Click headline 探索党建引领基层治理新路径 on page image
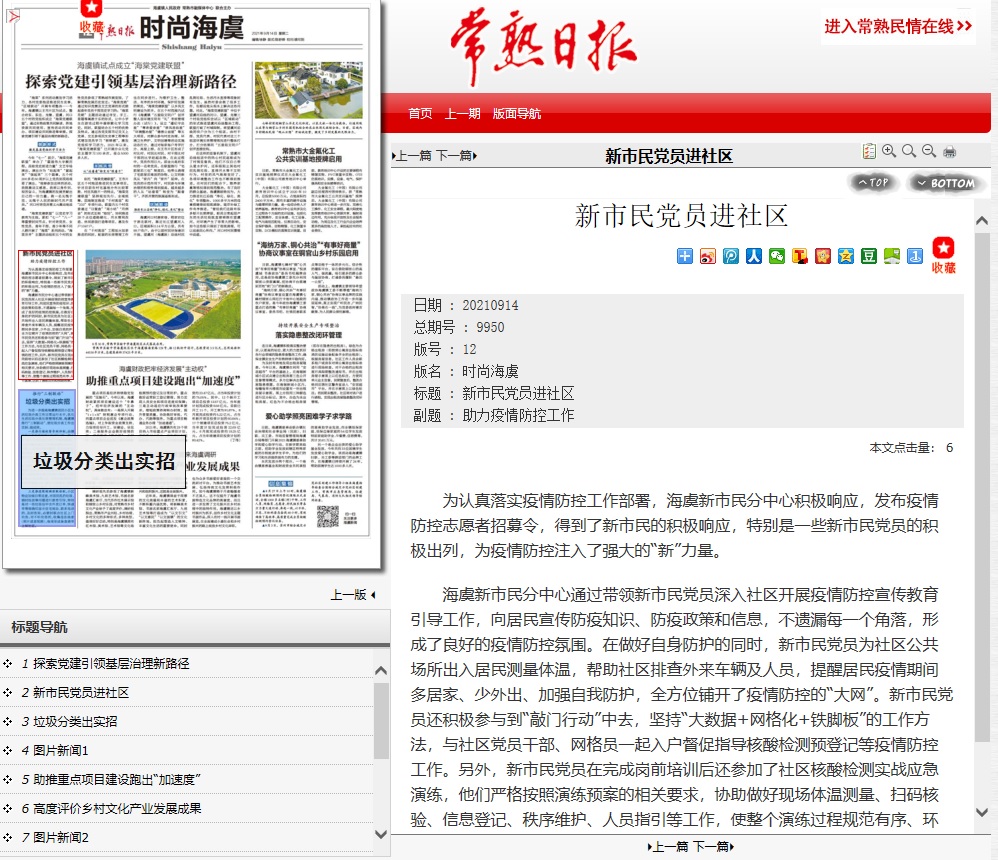Screen dimensions: 998x860 (x=130, y=81)
